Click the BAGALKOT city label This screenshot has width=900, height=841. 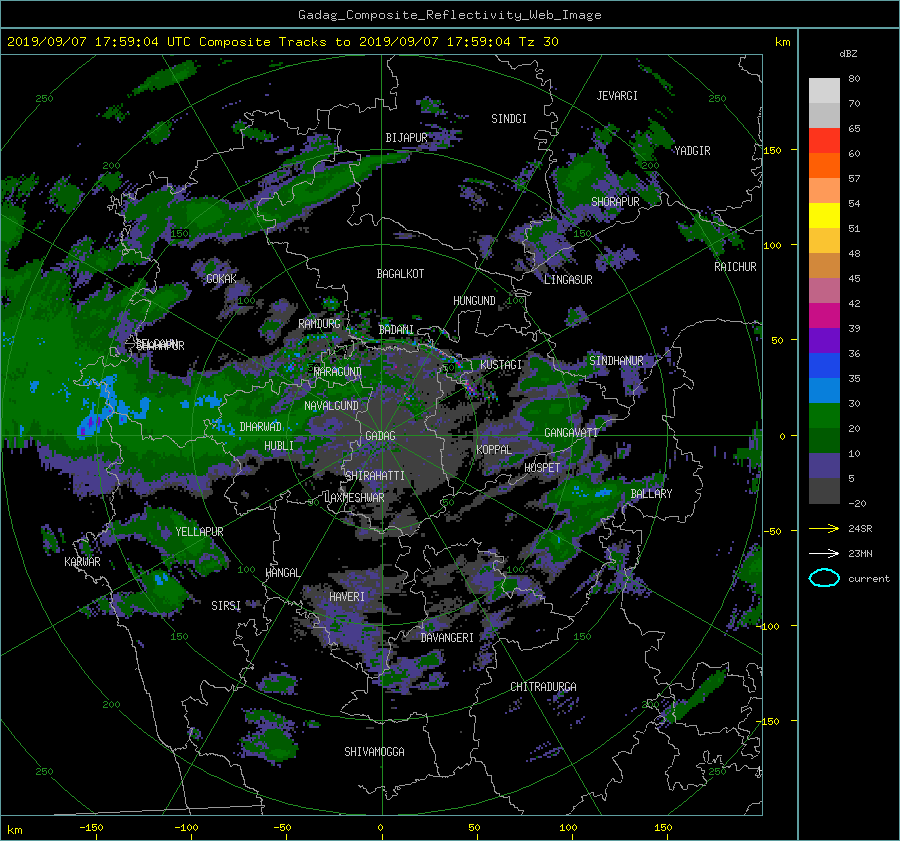[x=400, y=274]
